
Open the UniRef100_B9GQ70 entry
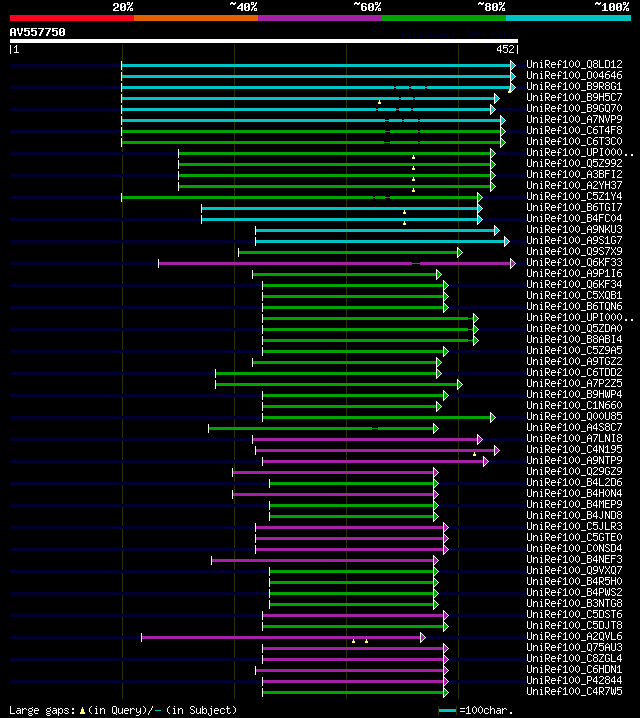(574, 109)
